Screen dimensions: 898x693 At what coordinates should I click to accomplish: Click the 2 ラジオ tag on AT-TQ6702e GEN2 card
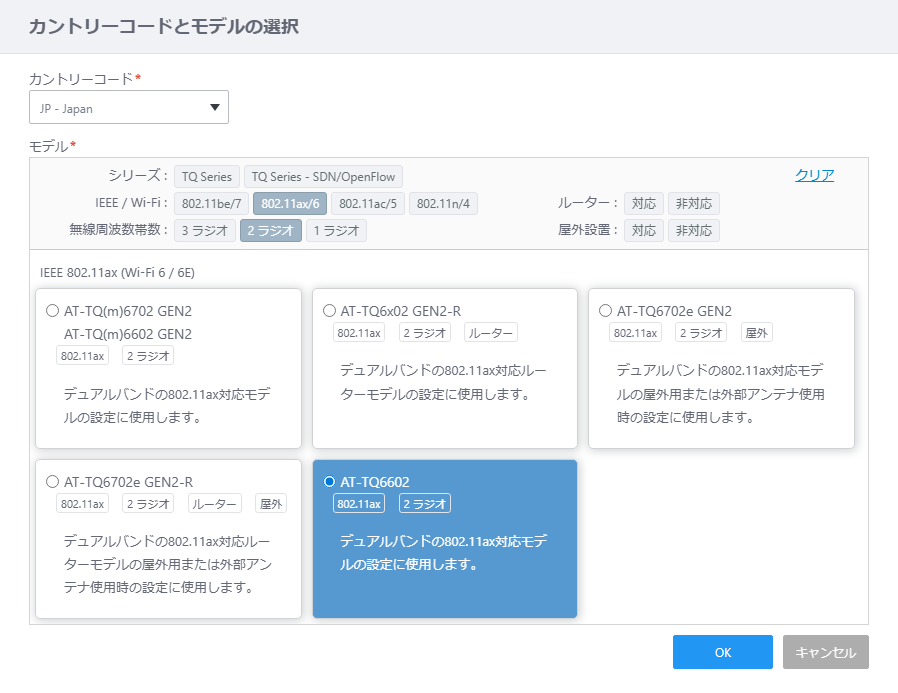701,333
